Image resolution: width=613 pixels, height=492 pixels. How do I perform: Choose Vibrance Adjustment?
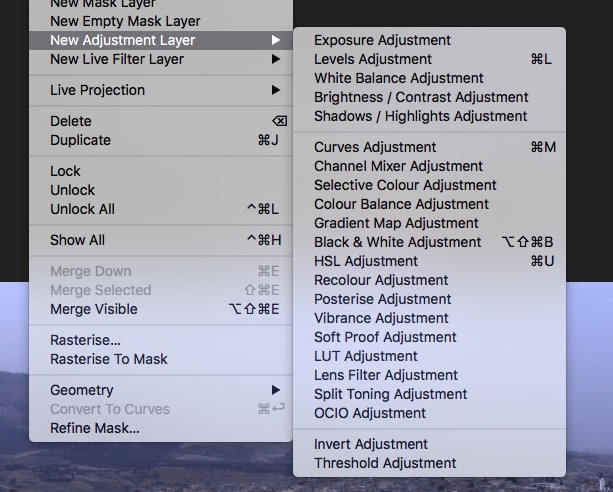(x=429, y=318)
